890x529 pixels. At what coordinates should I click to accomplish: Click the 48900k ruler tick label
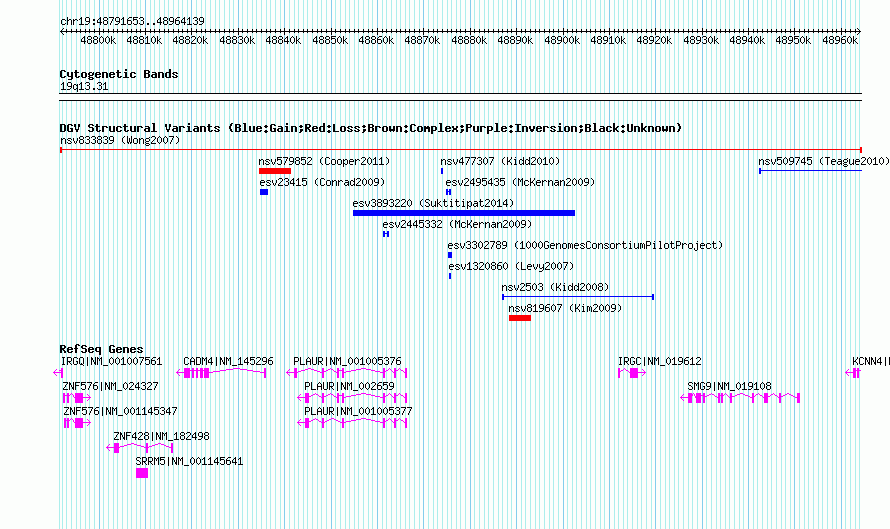562,40
